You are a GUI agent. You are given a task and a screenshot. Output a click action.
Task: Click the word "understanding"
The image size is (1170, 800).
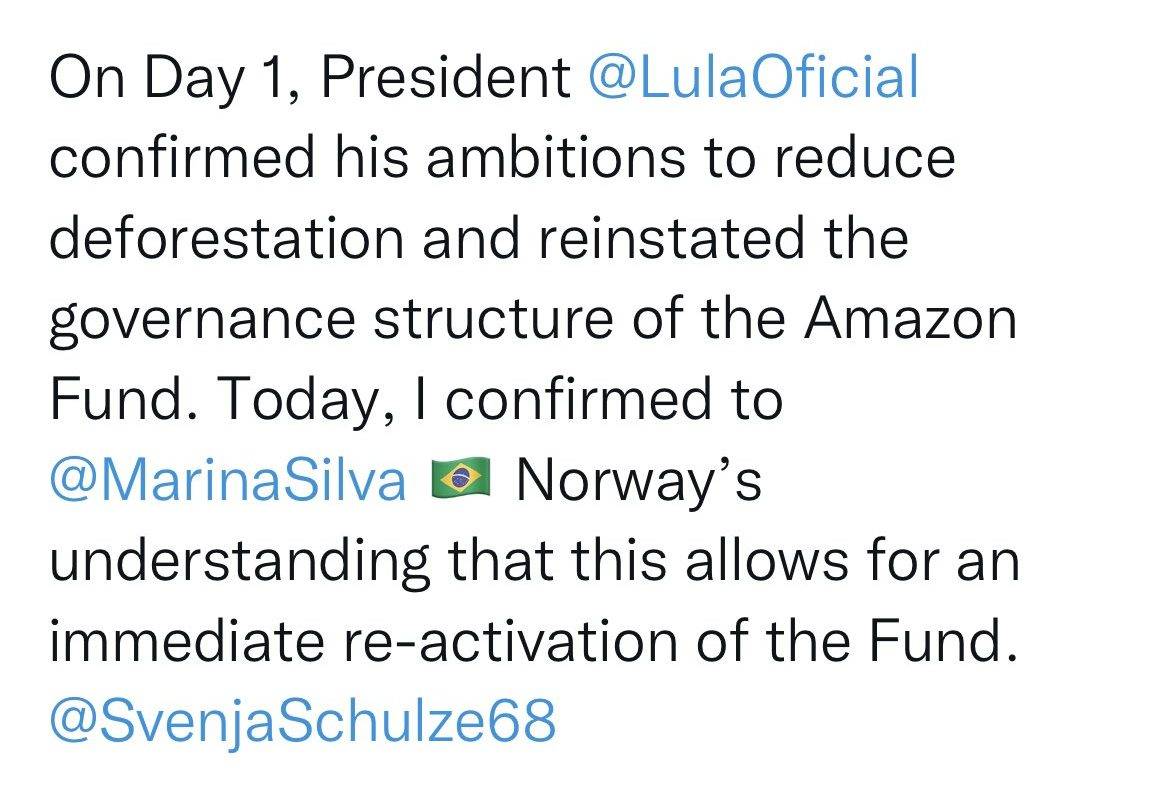[238, 561]
